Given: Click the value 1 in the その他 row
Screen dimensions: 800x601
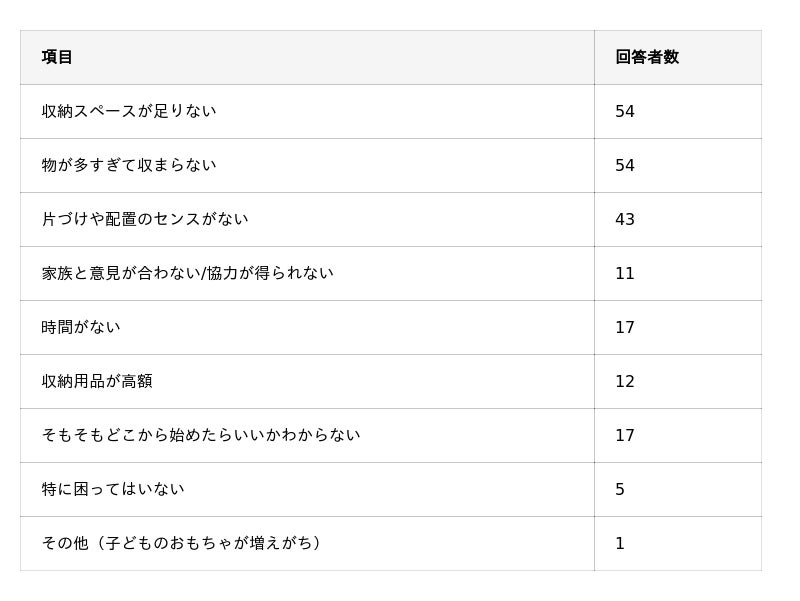Looking at the screenshot, I should coord(620,543).
